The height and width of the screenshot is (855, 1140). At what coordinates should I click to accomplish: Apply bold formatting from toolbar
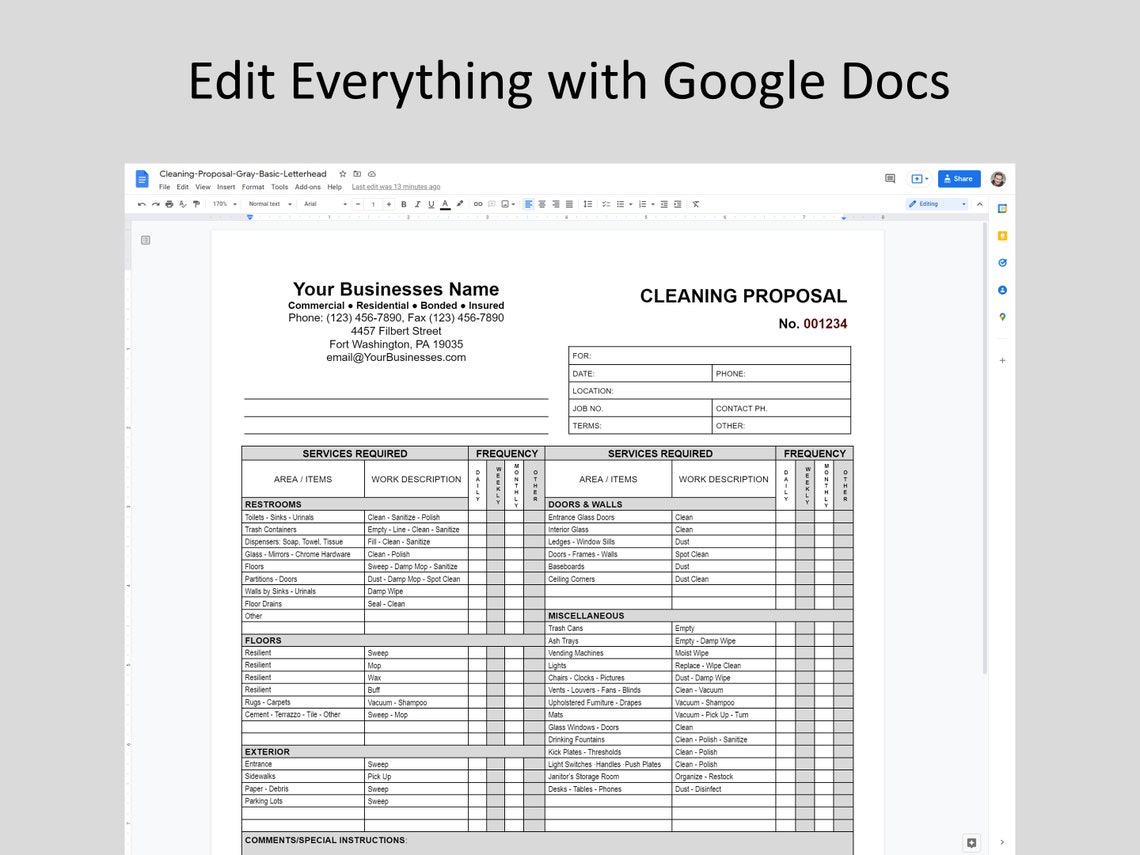[x=403, y=203]
